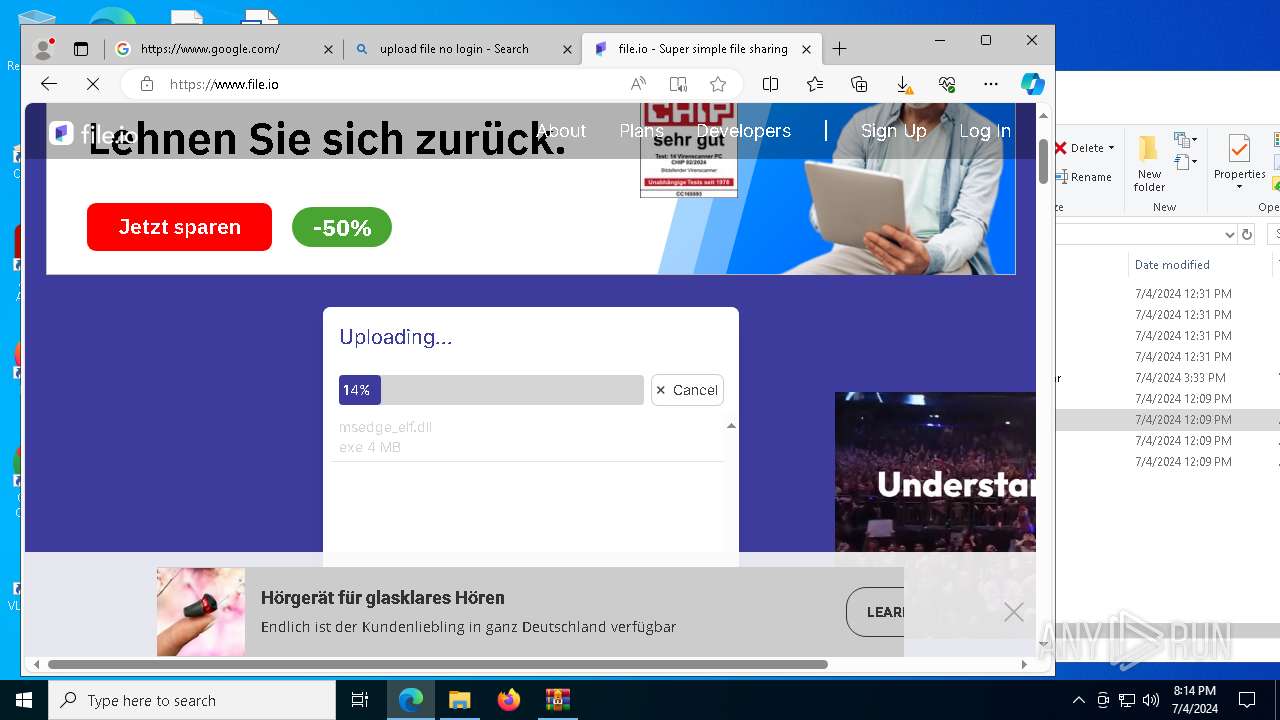Select the row dated 7/4/2024 3:33 PM
This screenshot has width=1280, height=720.
pyautogui.click(x=1167, y=378)
